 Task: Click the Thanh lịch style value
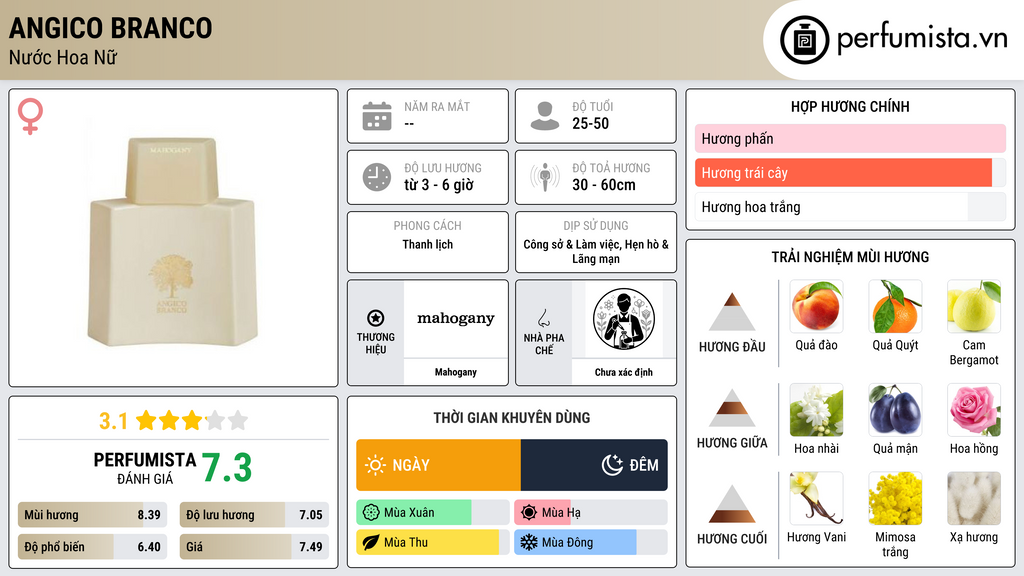click(x=428, y=244)
